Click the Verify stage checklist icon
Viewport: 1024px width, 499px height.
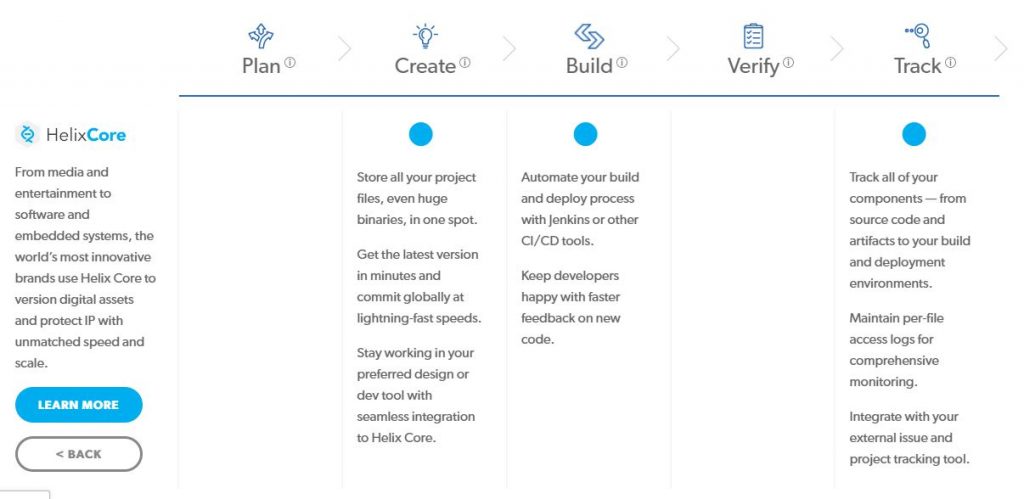(x=753, y=36)
